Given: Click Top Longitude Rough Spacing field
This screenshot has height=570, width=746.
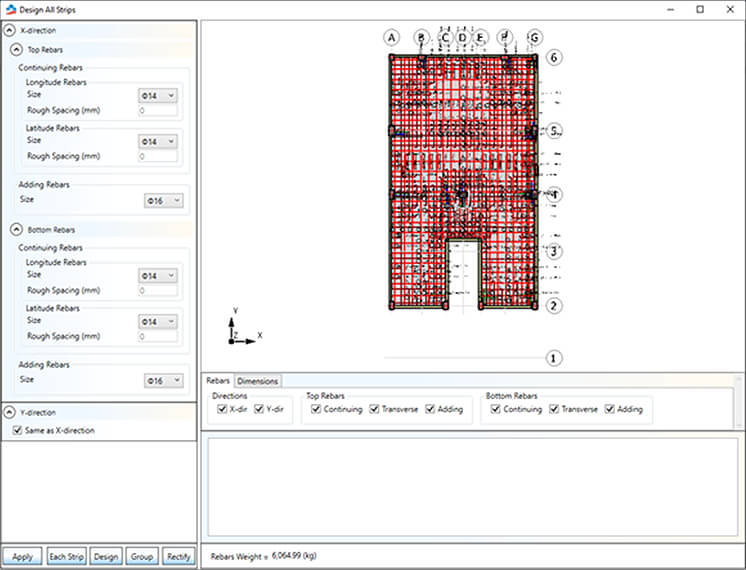Looking at the screenshot, I should [158, 110].
